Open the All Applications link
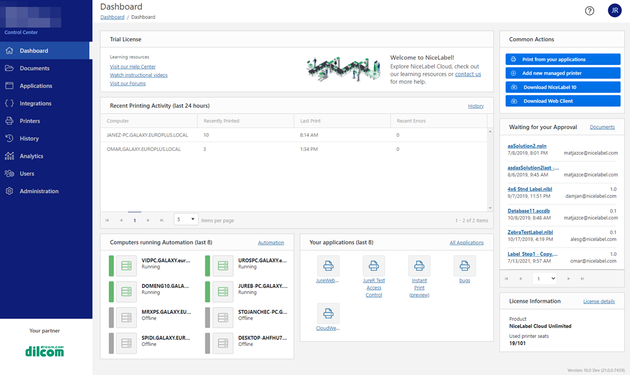 point(466,243)
